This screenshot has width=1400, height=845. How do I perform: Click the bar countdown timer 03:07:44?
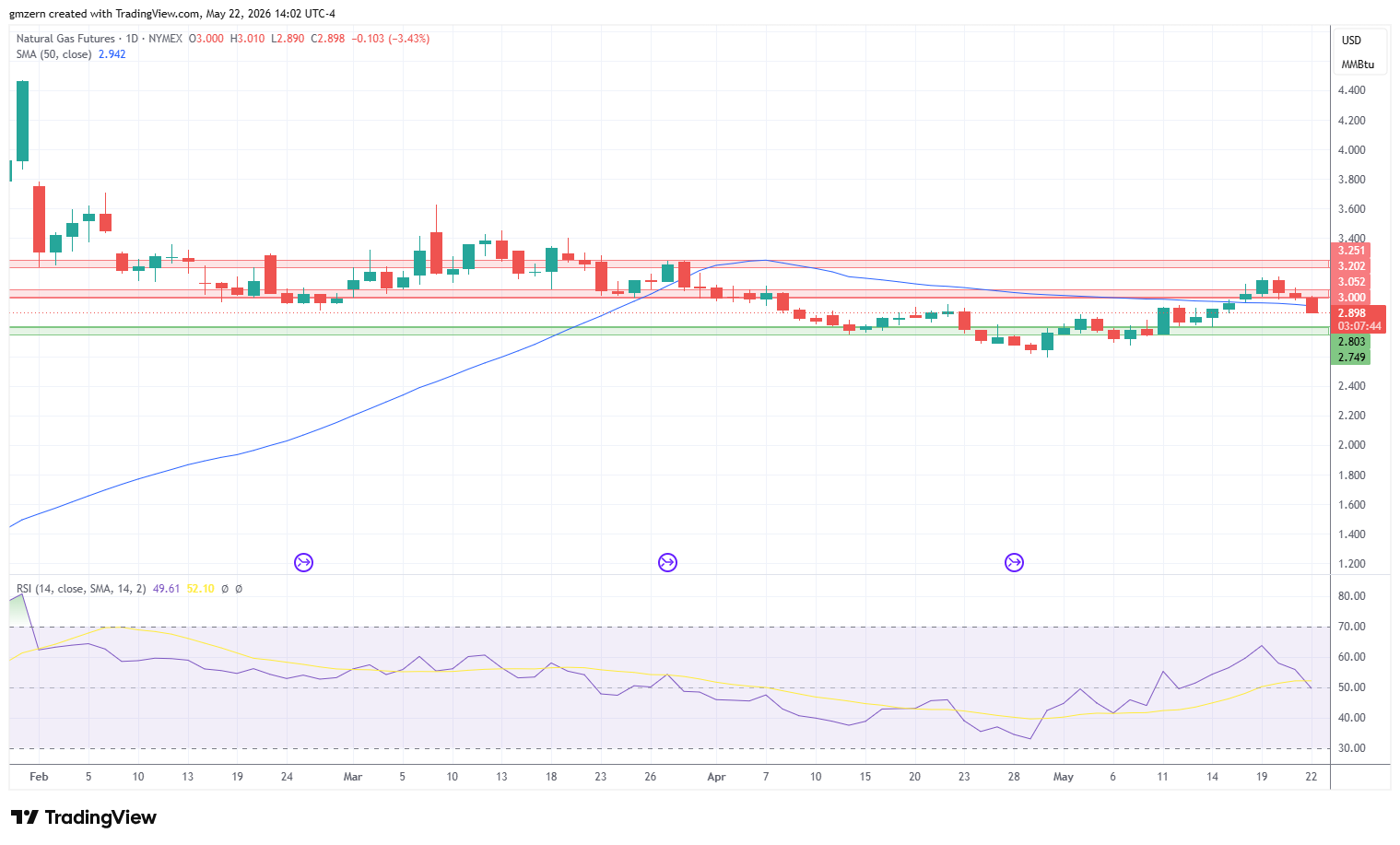point(1359,326)
